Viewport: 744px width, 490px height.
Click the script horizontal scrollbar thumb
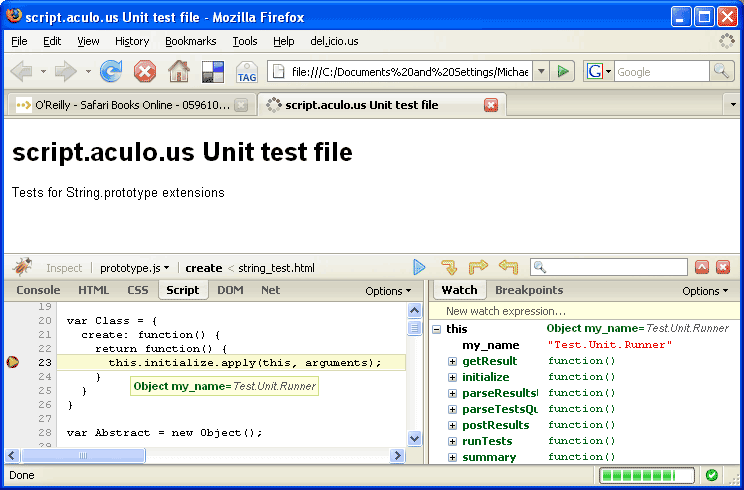pyautogui.click(x=83, y=456)
